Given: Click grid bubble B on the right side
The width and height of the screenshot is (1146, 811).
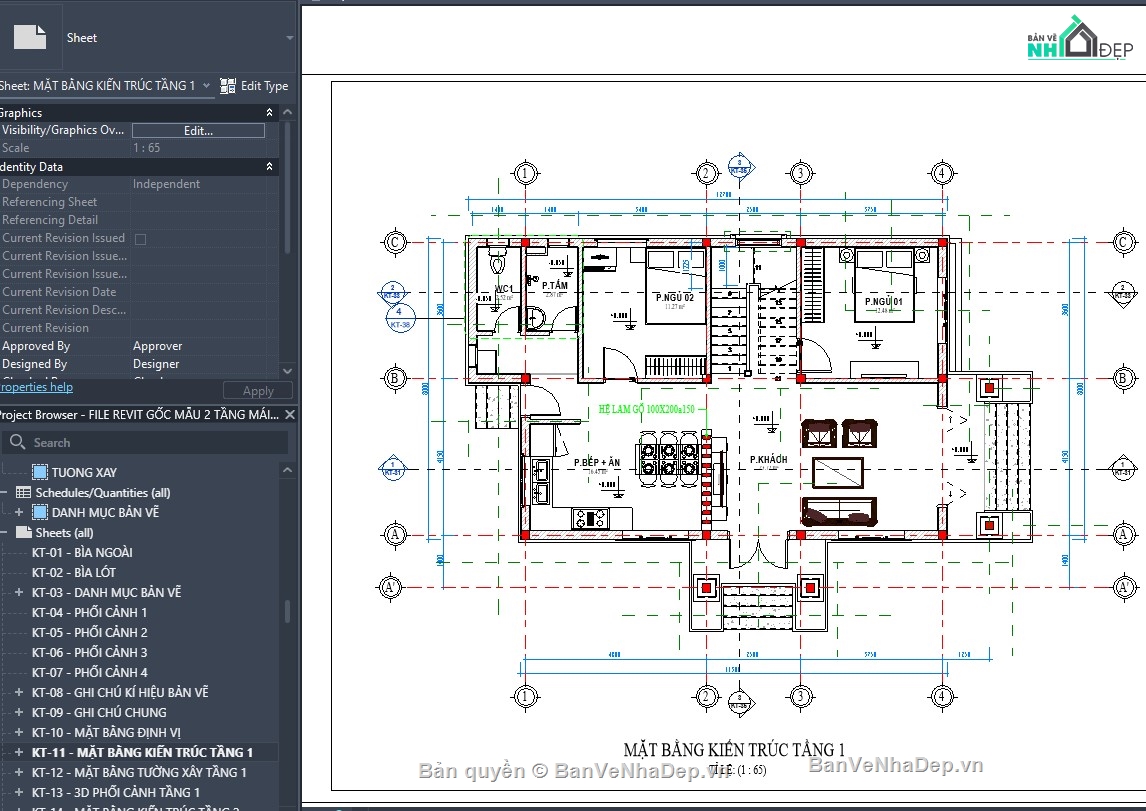Looking at the screenshot, I should pos(1123,378).
